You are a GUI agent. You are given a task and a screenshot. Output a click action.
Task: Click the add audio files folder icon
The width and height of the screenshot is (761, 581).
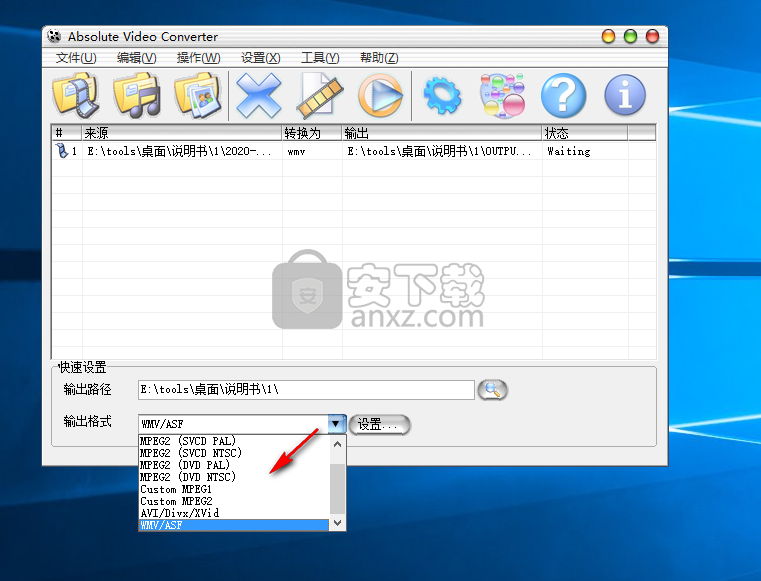137,95
